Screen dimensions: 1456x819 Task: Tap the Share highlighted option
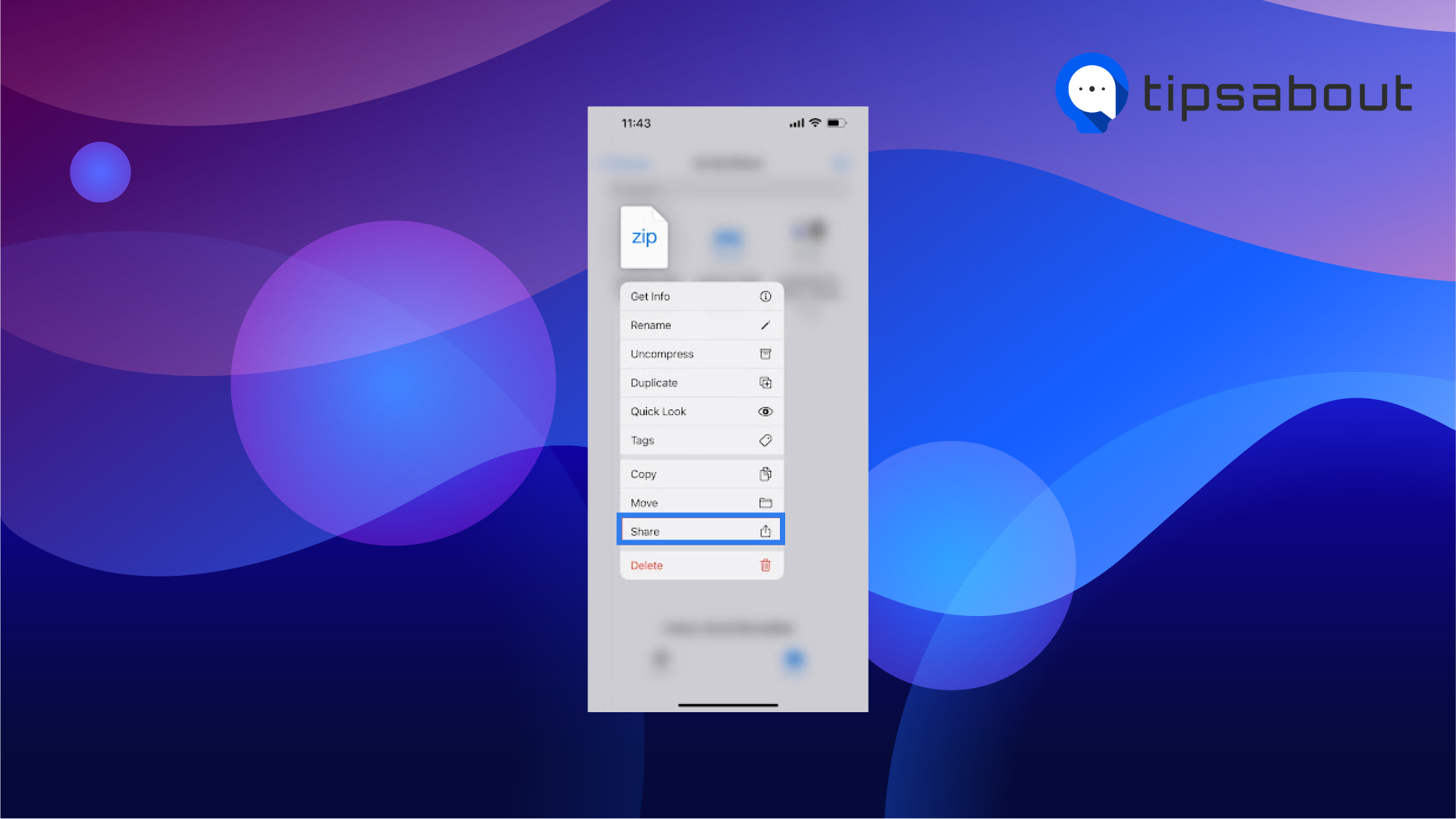[x=699, y=531]
